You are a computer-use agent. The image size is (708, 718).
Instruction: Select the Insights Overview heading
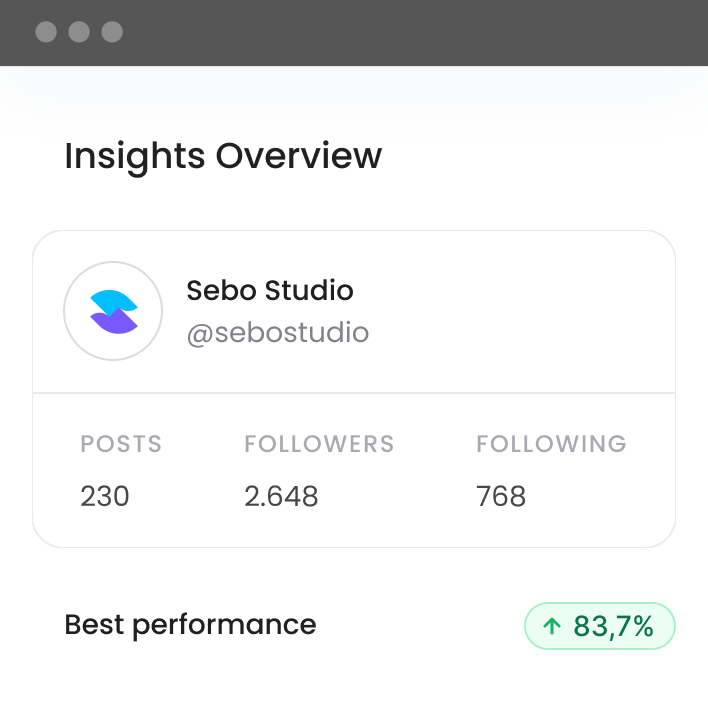coord(223,157)
